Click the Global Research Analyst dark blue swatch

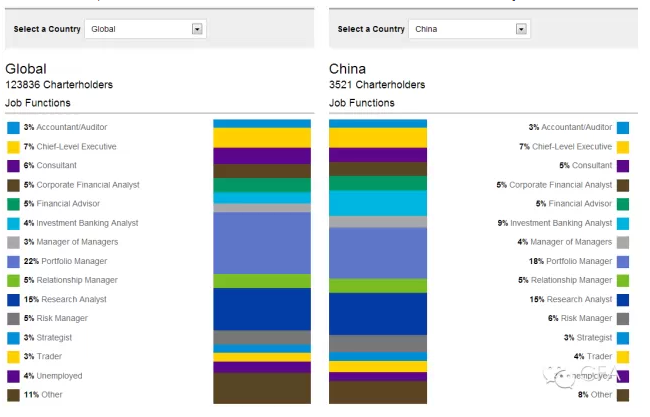(13, 299)
